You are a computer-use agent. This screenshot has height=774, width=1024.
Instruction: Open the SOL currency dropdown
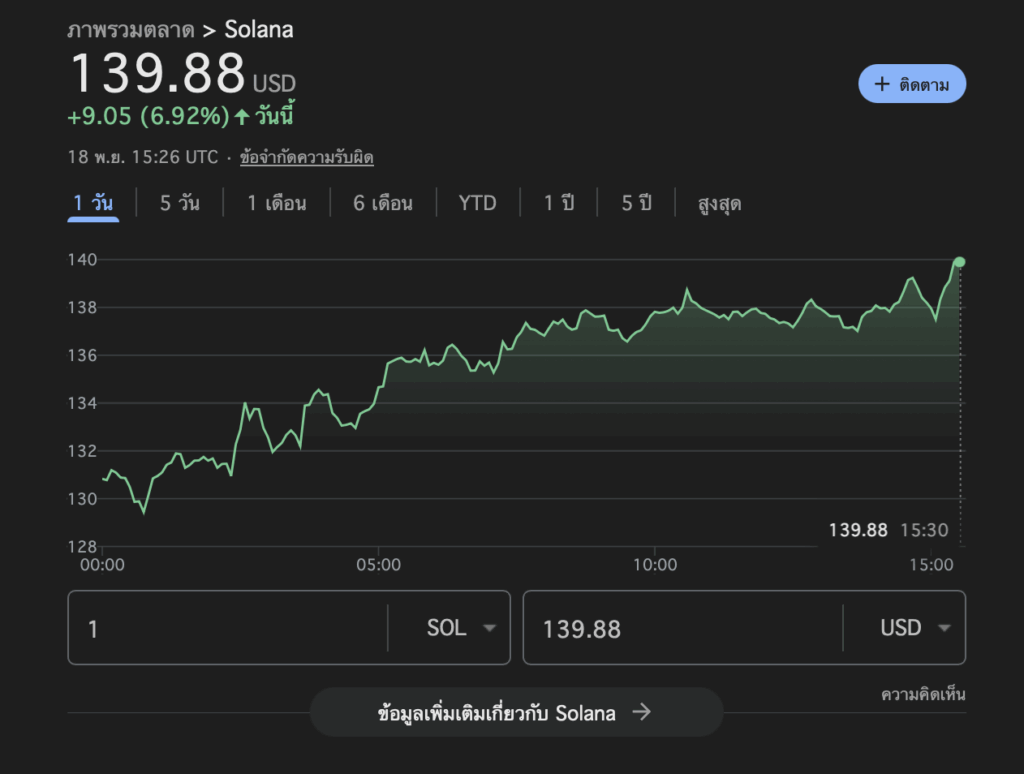[x=460, y=628]
